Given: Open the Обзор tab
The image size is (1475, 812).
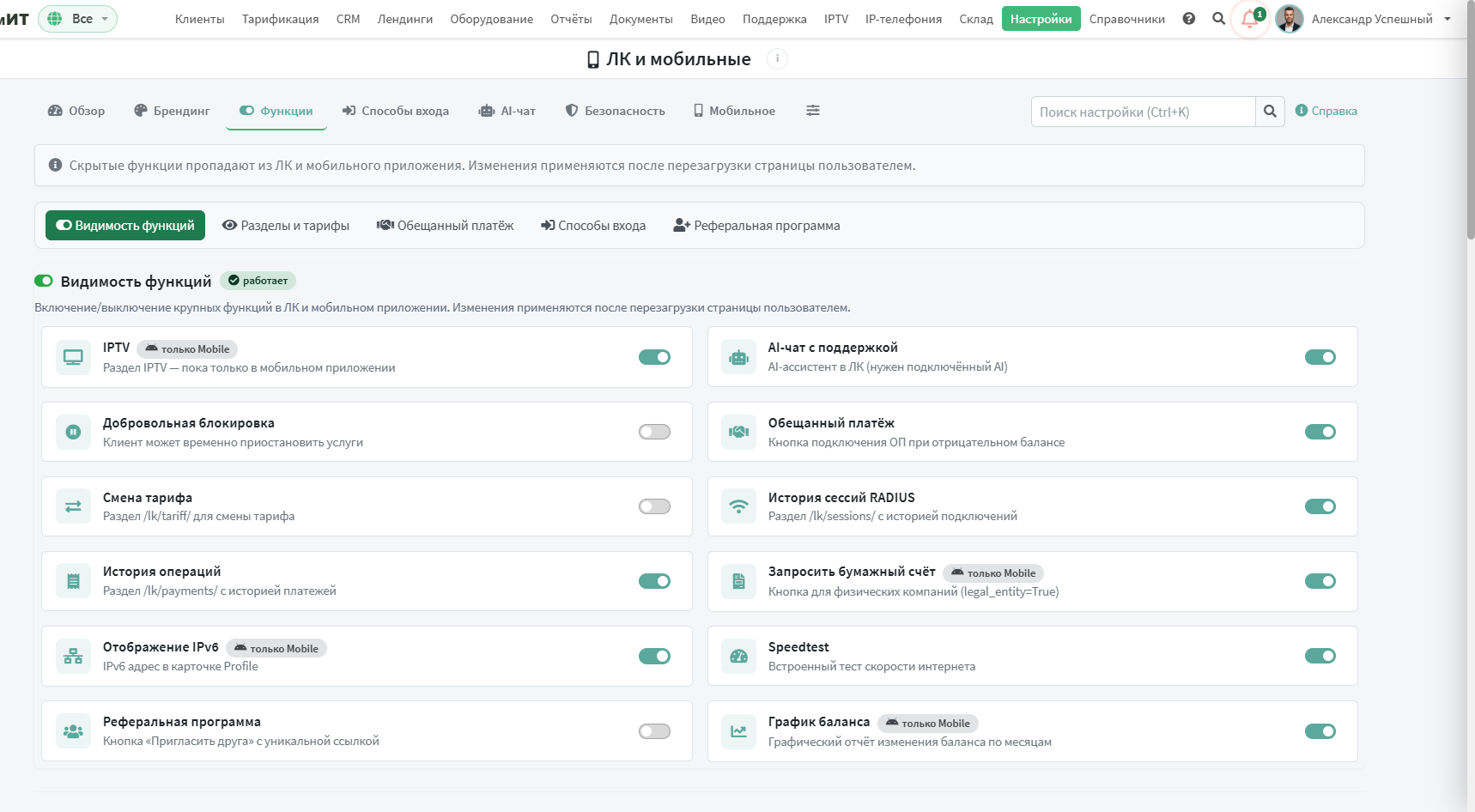Looking at the screenshot, I should click(x=76, y=111).
